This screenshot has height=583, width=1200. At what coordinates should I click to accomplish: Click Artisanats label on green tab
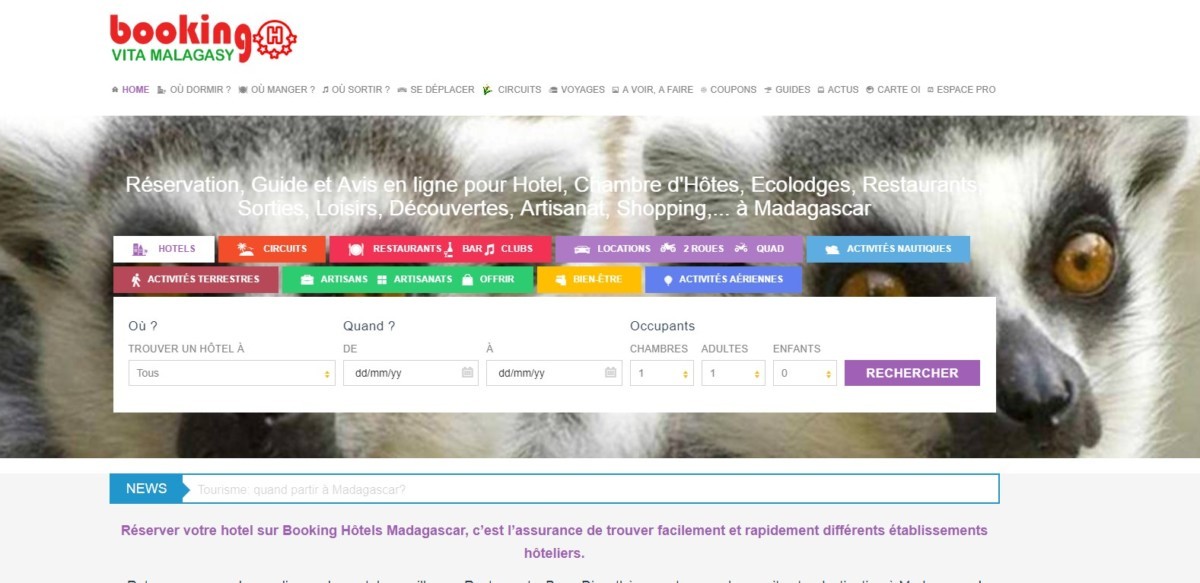coord(423,280)
